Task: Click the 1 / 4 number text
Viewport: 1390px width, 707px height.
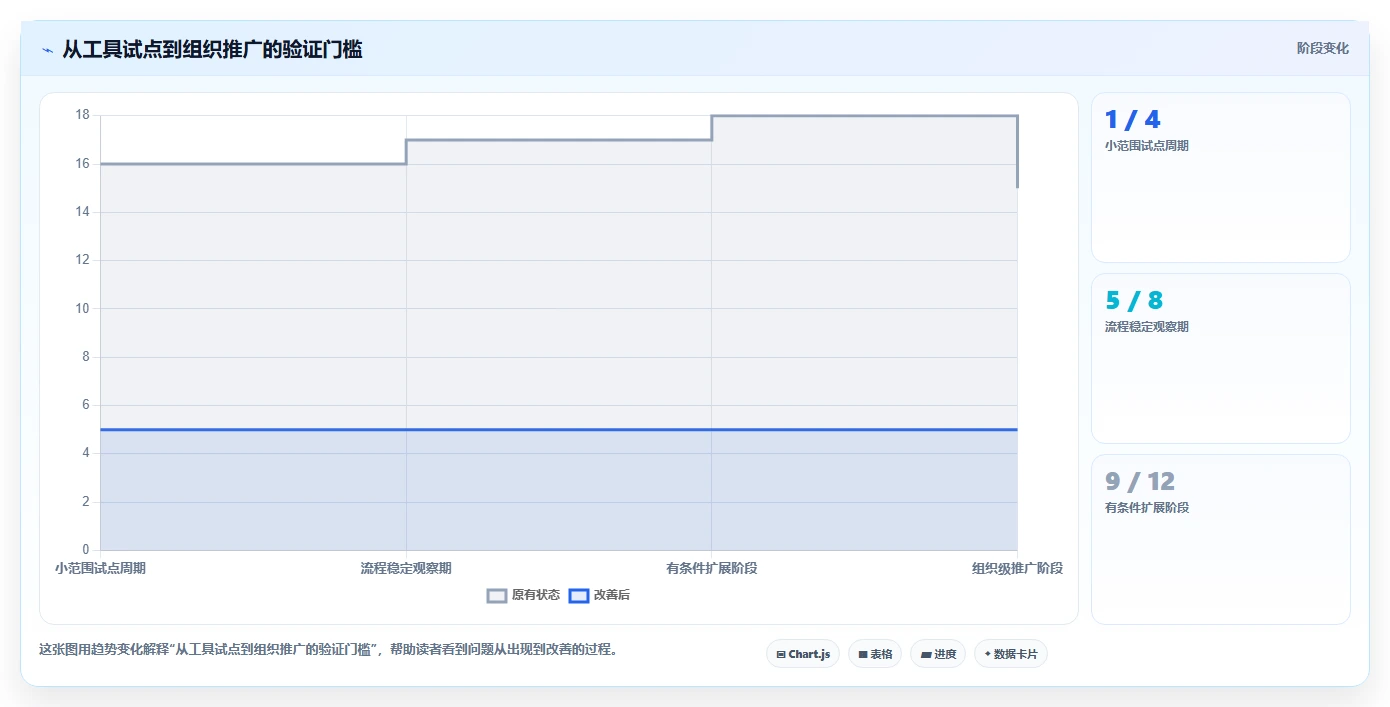Action: click(1132, 120)
